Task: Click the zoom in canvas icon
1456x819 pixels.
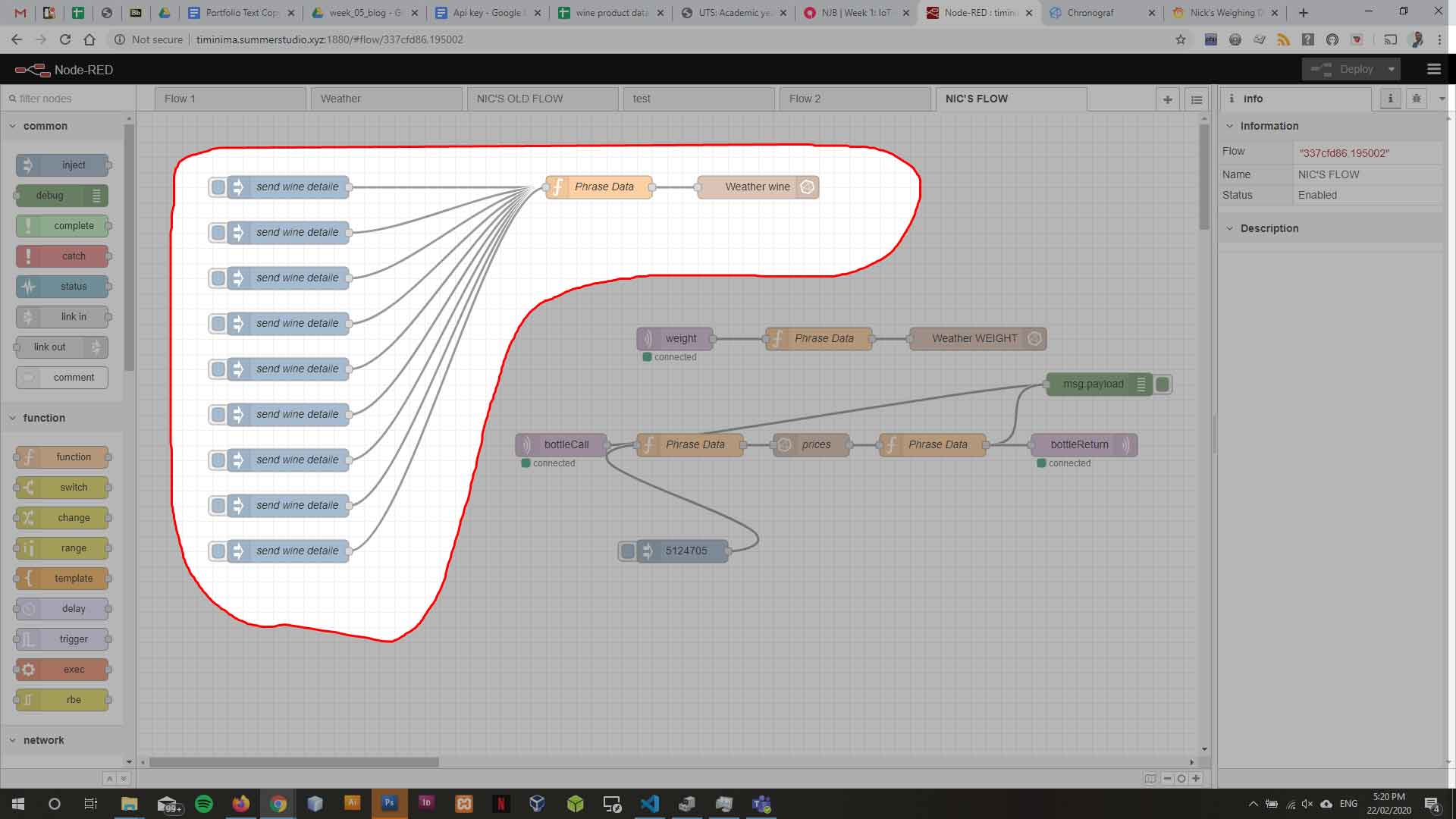Action: 1196,778
